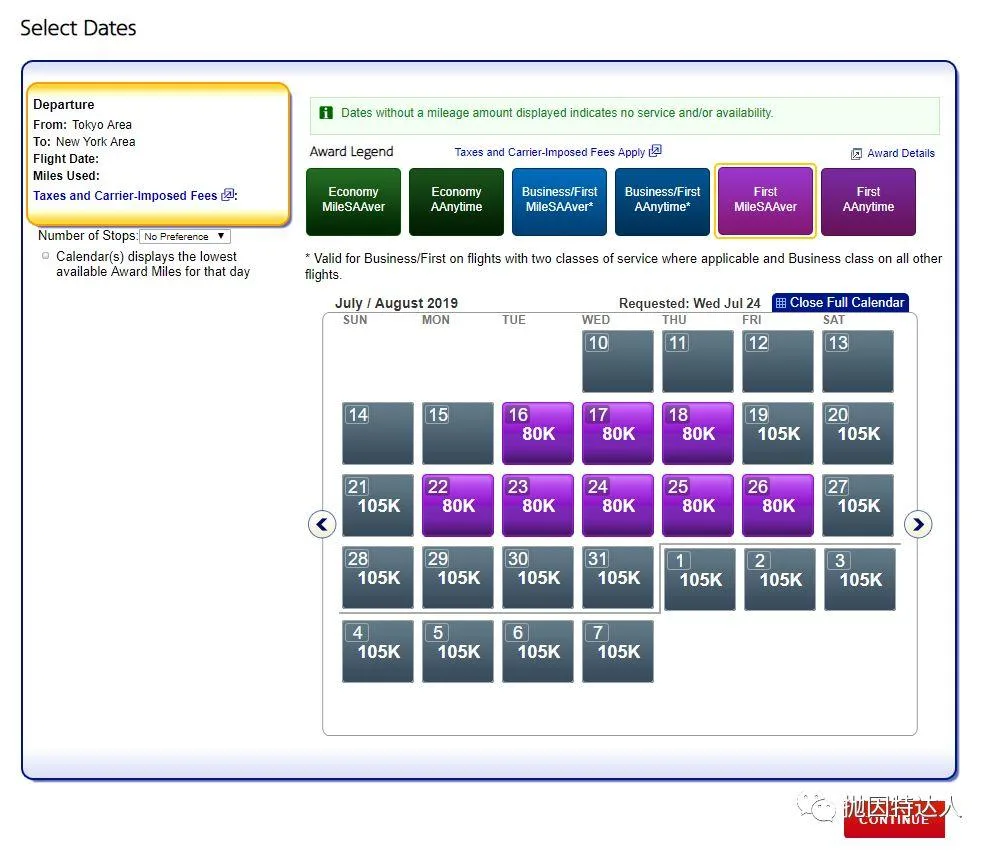Click 'From: Tokyo Area' in Departure box
995x851 pixels.
tap(82, 124)
